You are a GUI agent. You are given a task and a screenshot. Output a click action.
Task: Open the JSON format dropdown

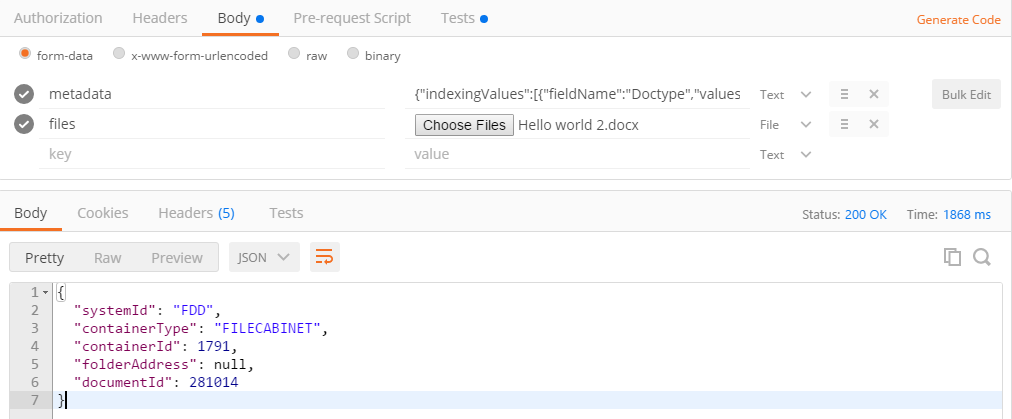264,257
